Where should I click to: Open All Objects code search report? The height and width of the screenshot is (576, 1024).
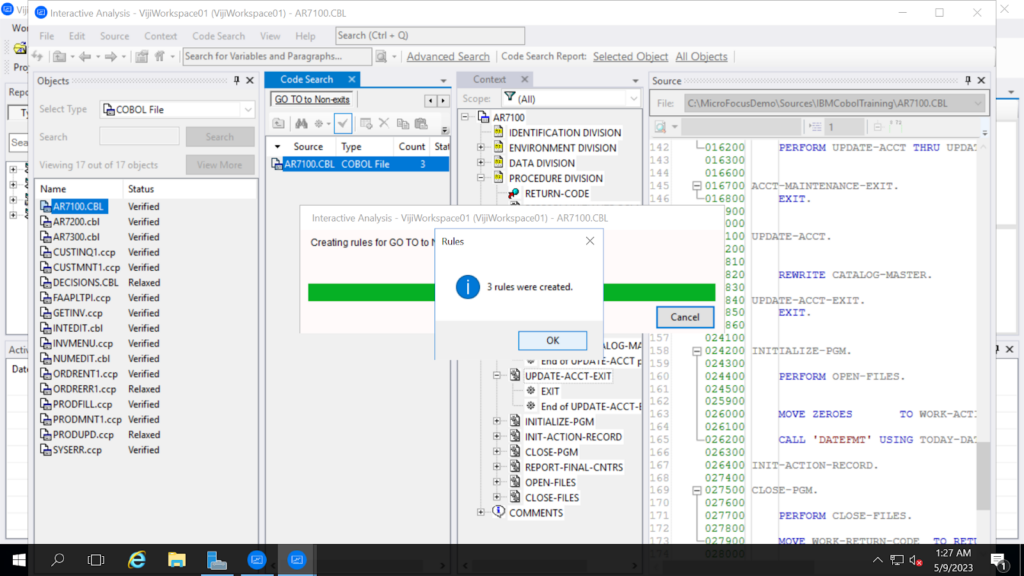(701, 56)
